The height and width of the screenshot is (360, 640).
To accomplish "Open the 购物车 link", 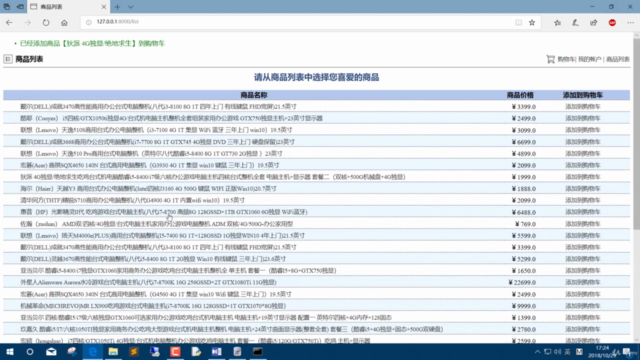I will 566,60.
